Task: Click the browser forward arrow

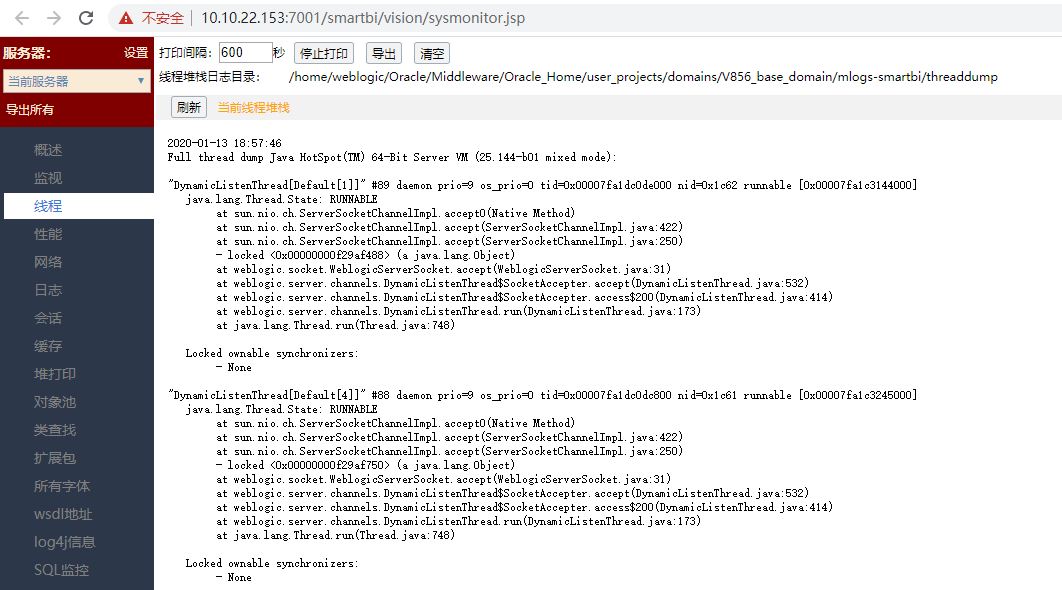Action: pyautogui.click(x=54, y=18)
